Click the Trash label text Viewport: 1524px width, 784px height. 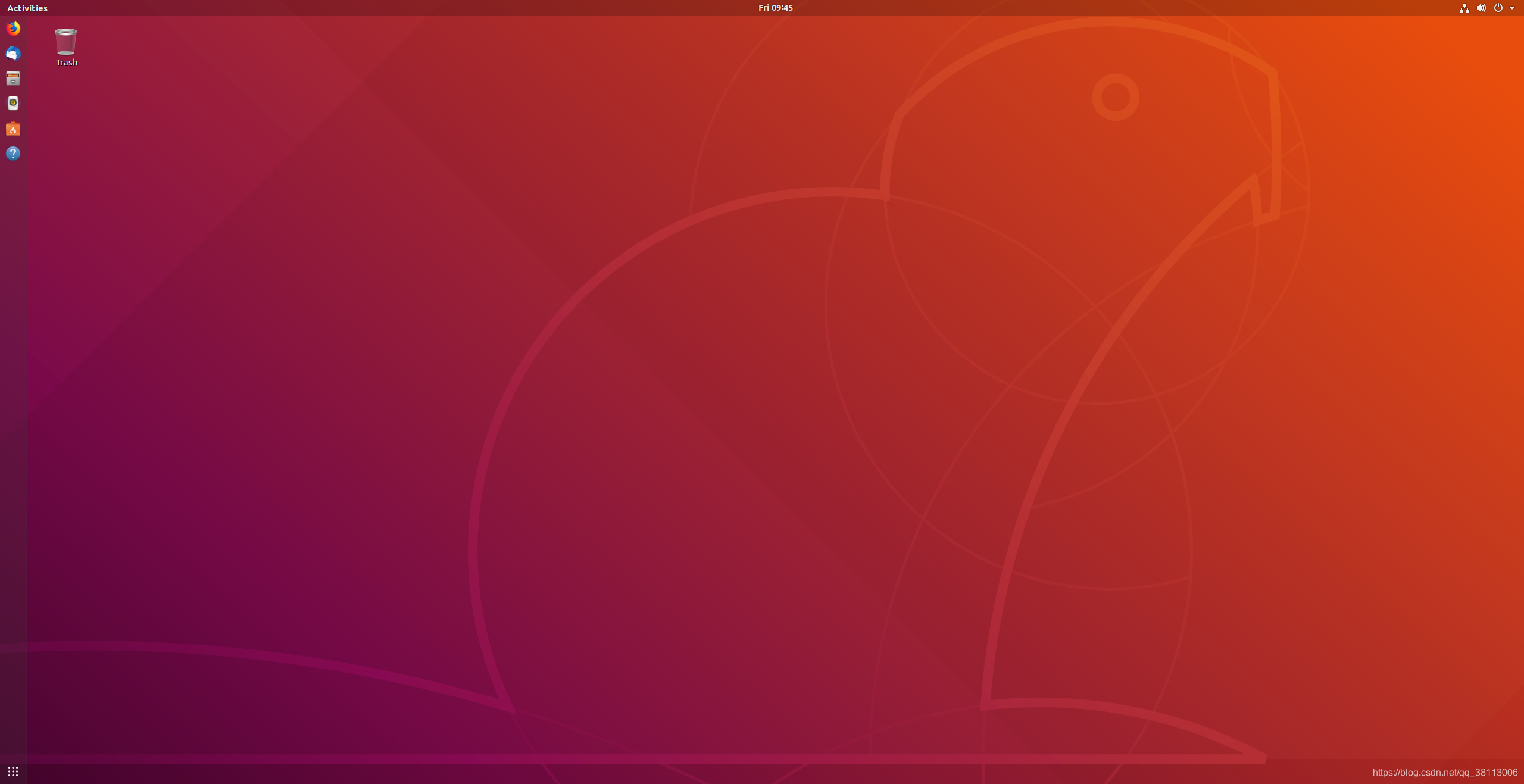pyautogui.click(x=67, y=63)
